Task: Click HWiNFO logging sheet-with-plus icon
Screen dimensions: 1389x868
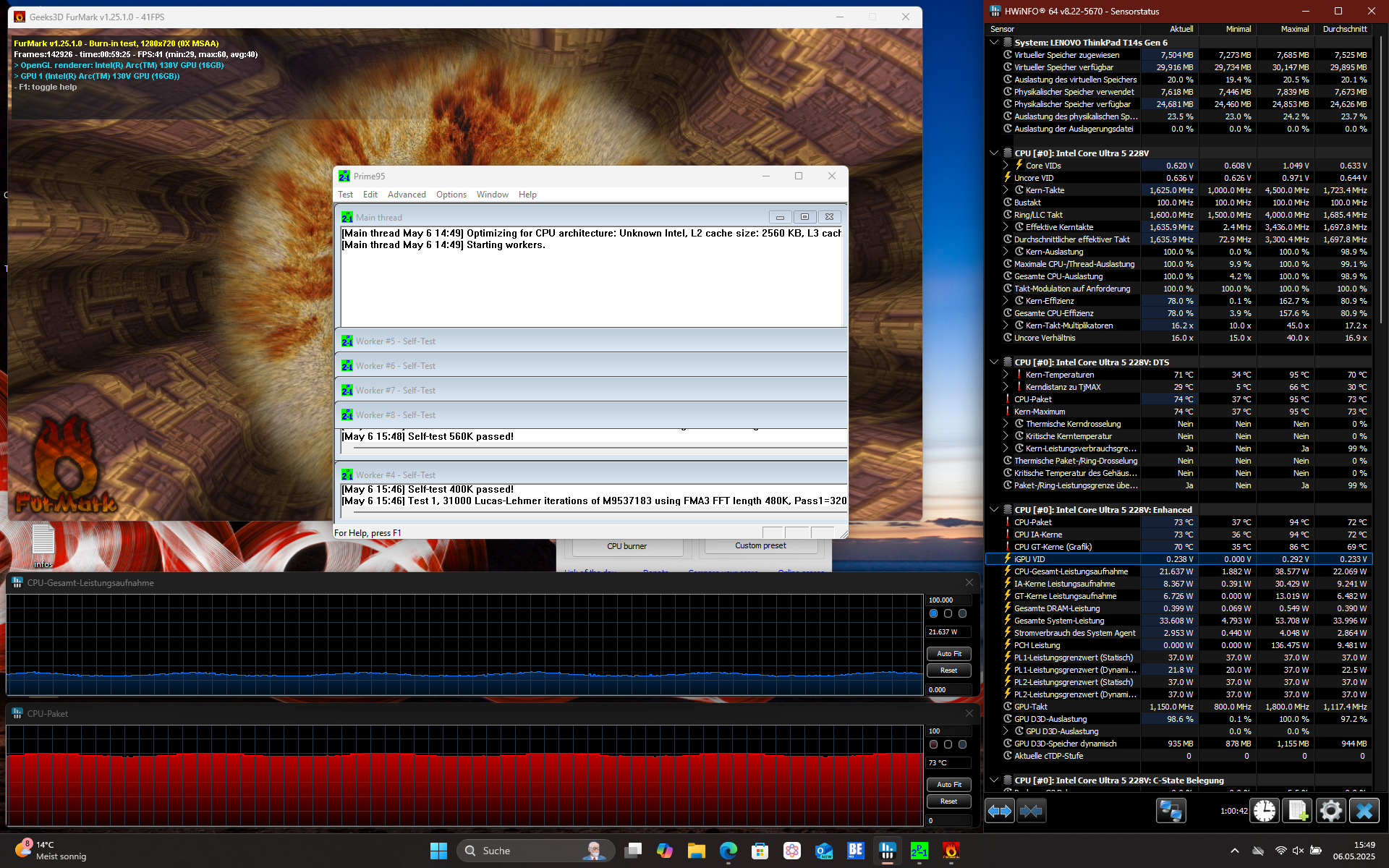Action: [1298, 811]
